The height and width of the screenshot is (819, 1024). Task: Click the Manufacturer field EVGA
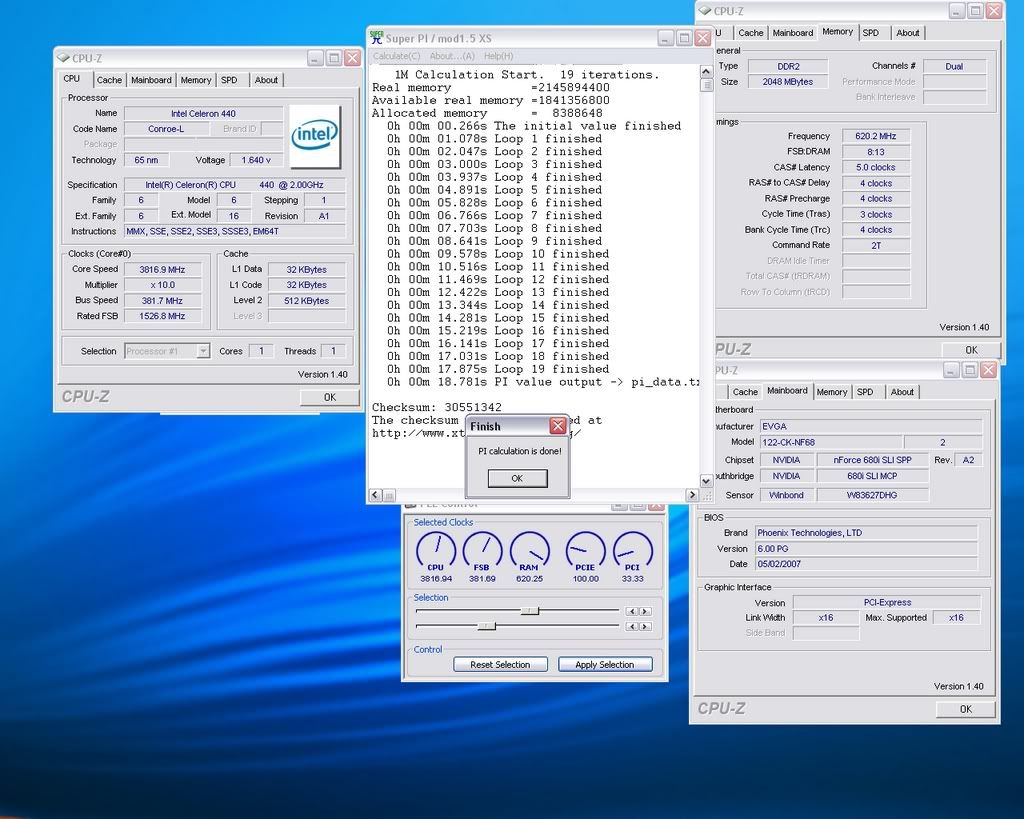[x=871, y=426]
